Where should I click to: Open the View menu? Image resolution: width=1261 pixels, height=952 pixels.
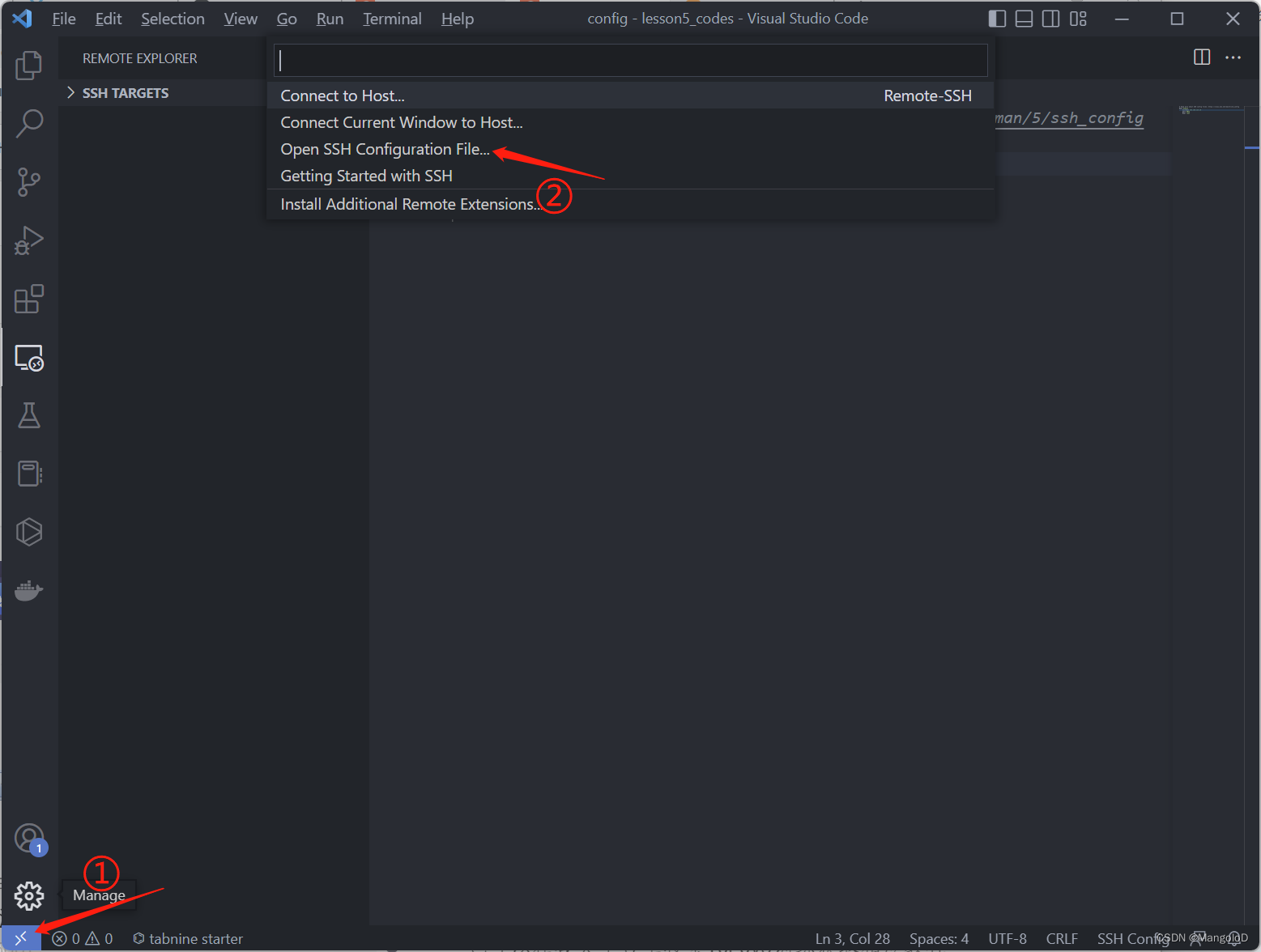point(241,19)
